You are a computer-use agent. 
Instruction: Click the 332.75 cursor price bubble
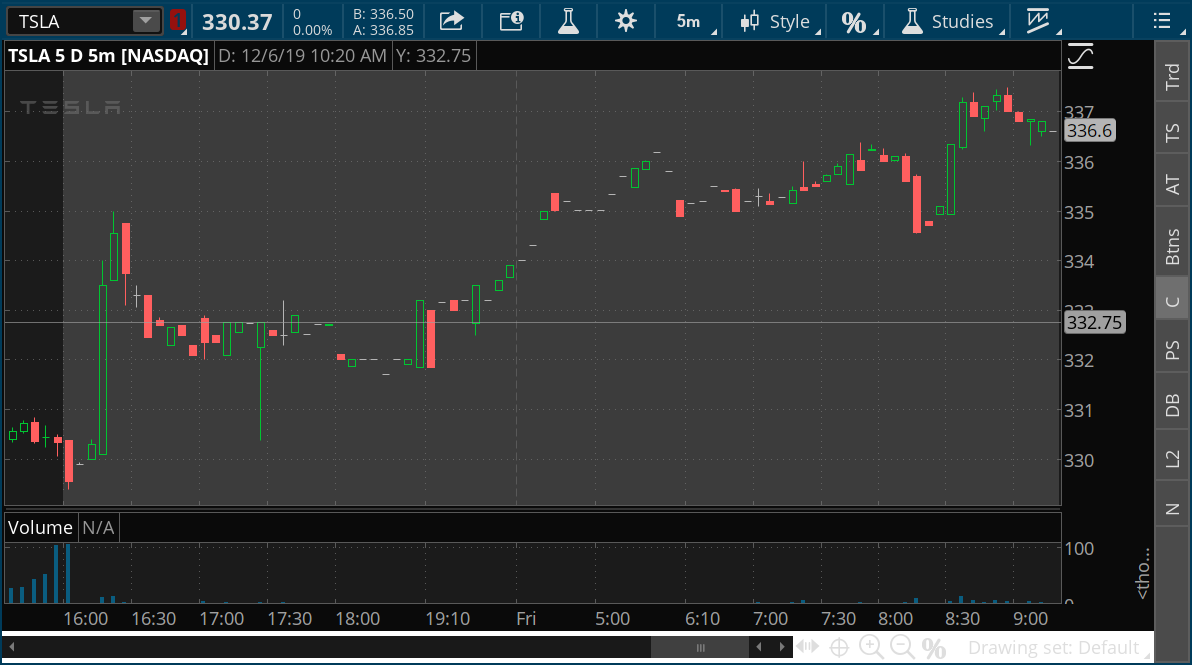coord(1094,323)
